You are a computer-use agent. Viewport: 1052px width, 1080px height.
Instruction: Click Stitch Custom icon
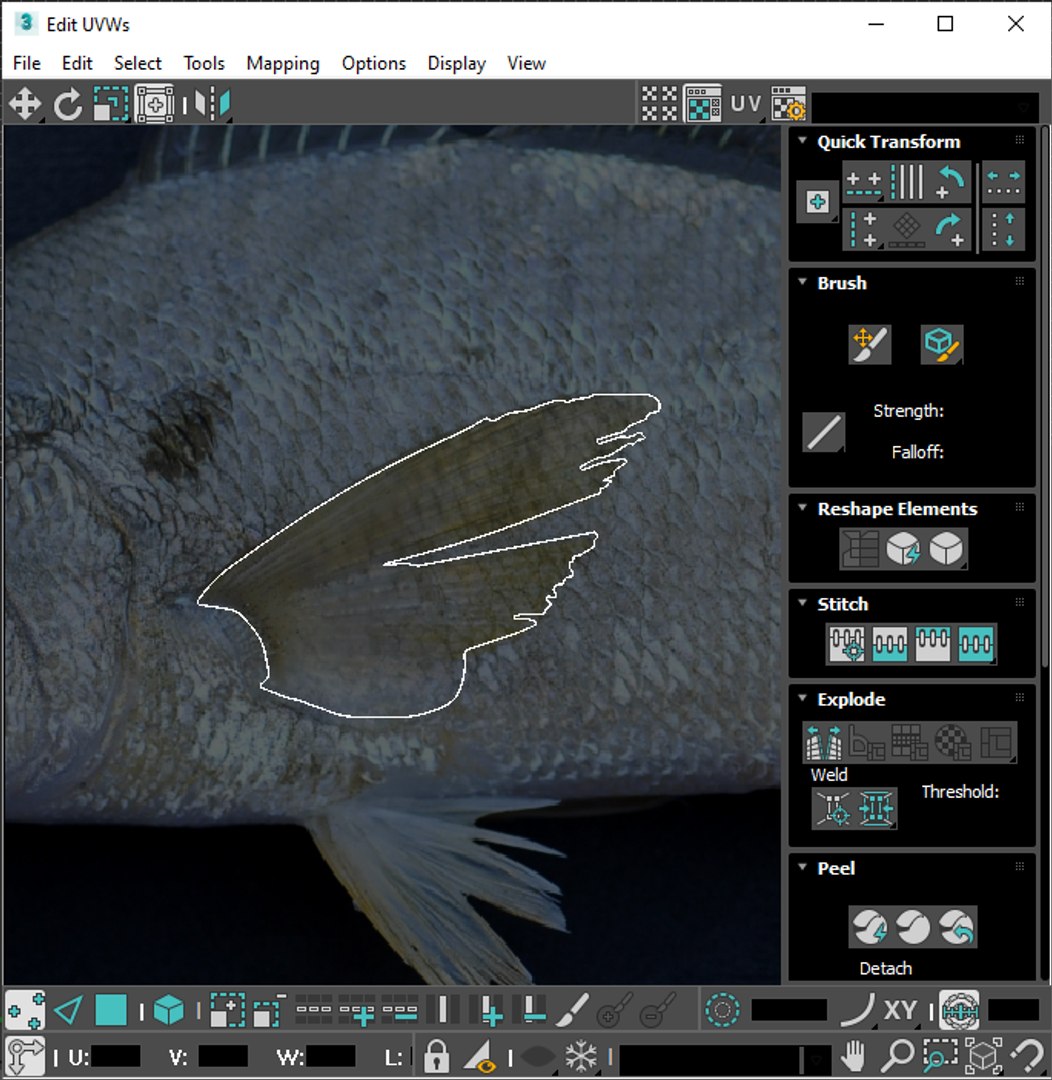[x=976, y=644]
